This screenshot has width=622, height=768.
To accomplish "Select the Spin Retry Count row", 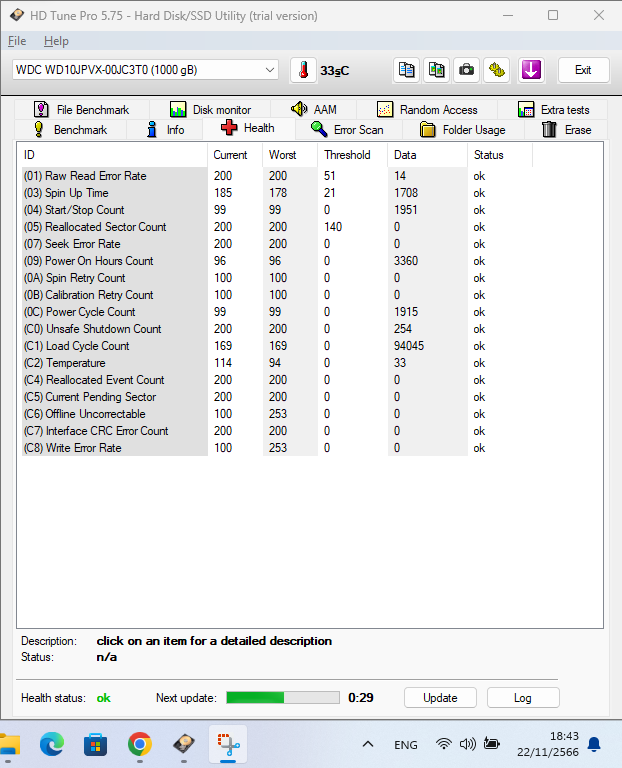I will 277,278.
